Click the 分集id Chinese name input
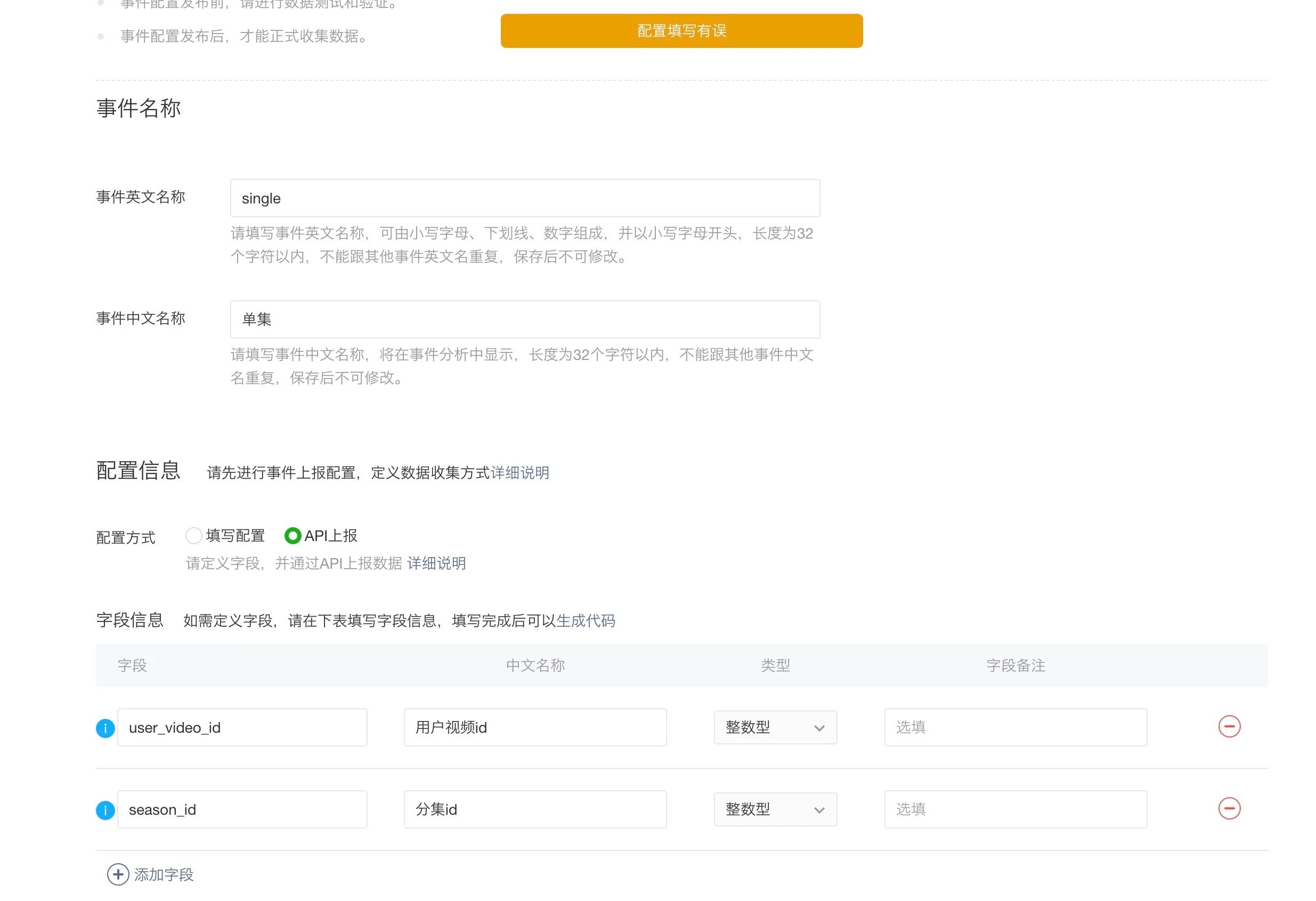 tap(534, 809)
